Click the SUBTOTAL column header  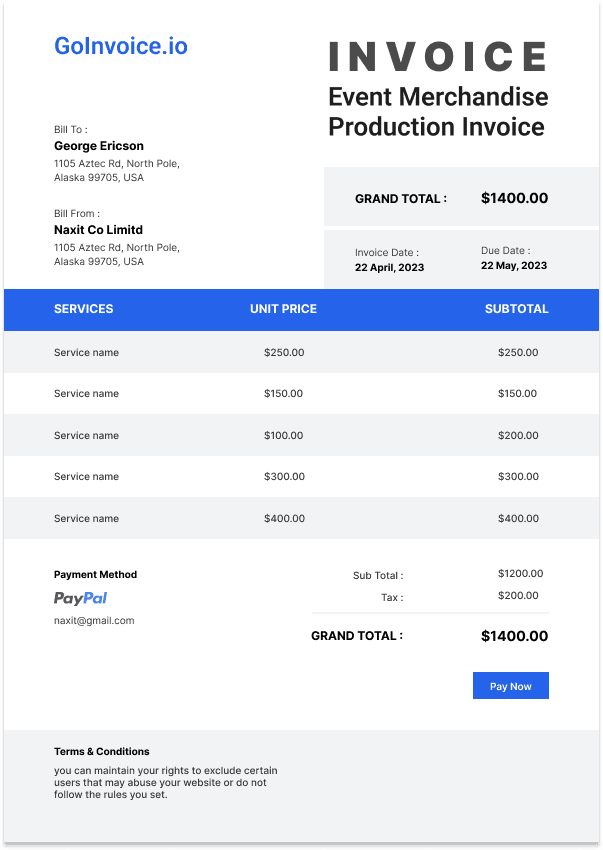coord(516,309)
